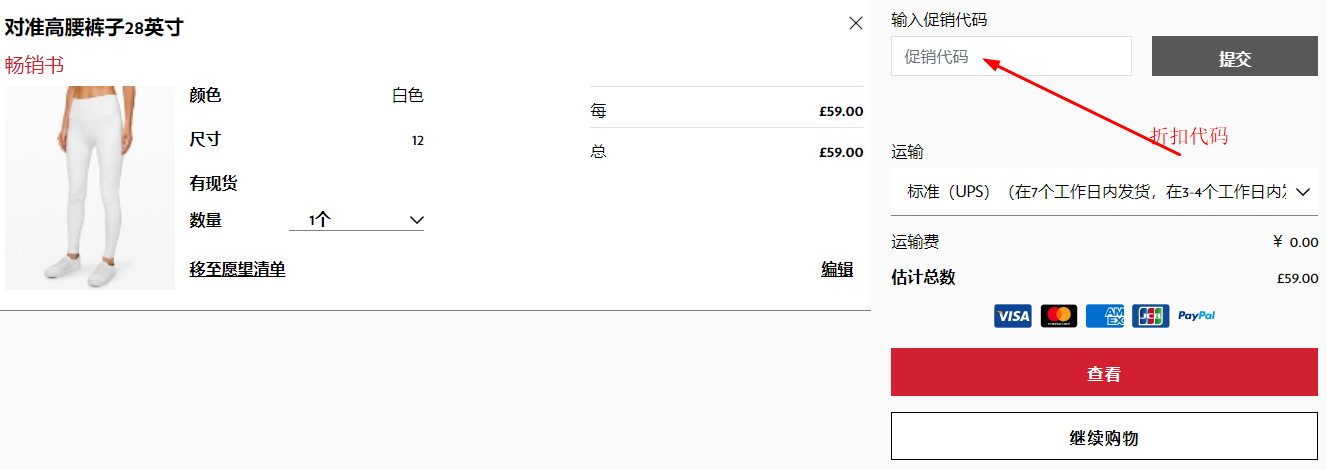Click the 折扣代码 annotation text
Screen dimensions: 1327x470
(x=1188, y=136)
